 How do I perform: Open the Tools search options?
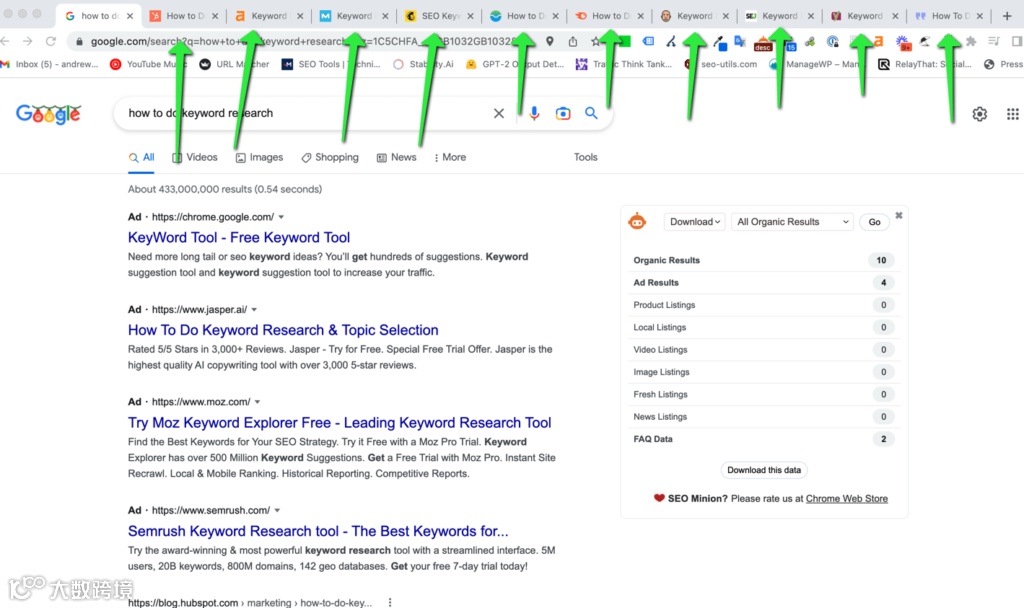pos(585,157)
